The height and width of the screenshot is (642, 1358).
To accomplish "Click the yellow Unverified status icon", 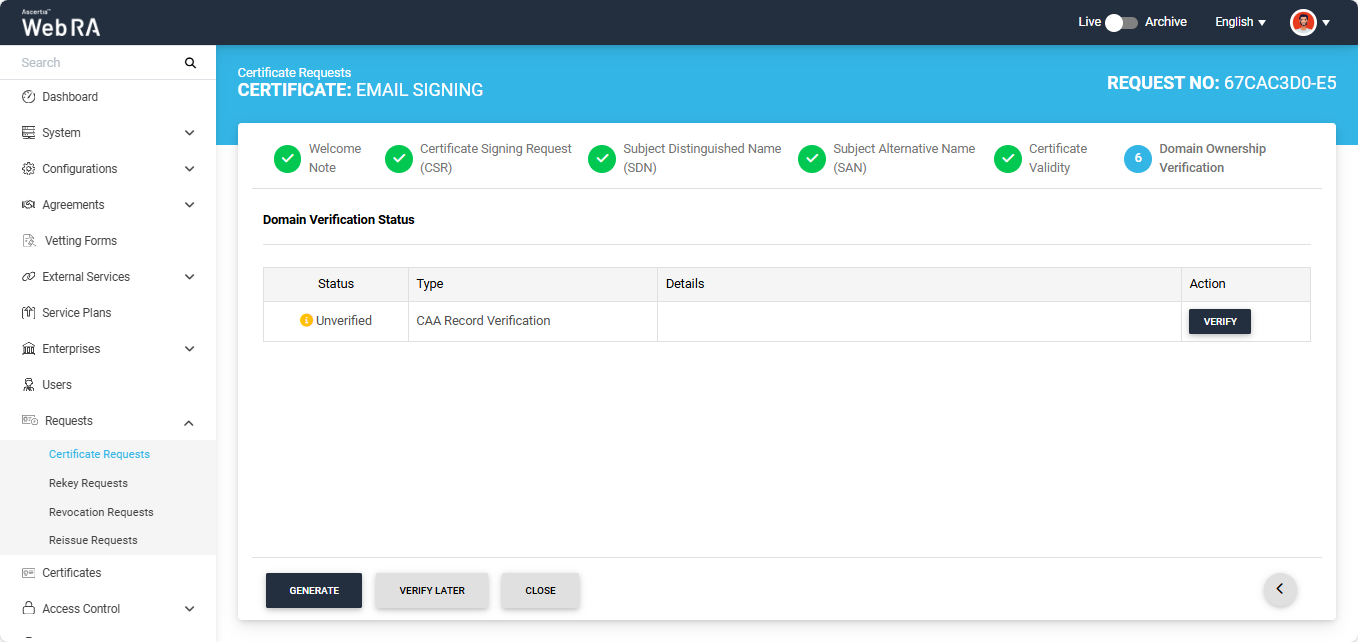I will (306, 321).
